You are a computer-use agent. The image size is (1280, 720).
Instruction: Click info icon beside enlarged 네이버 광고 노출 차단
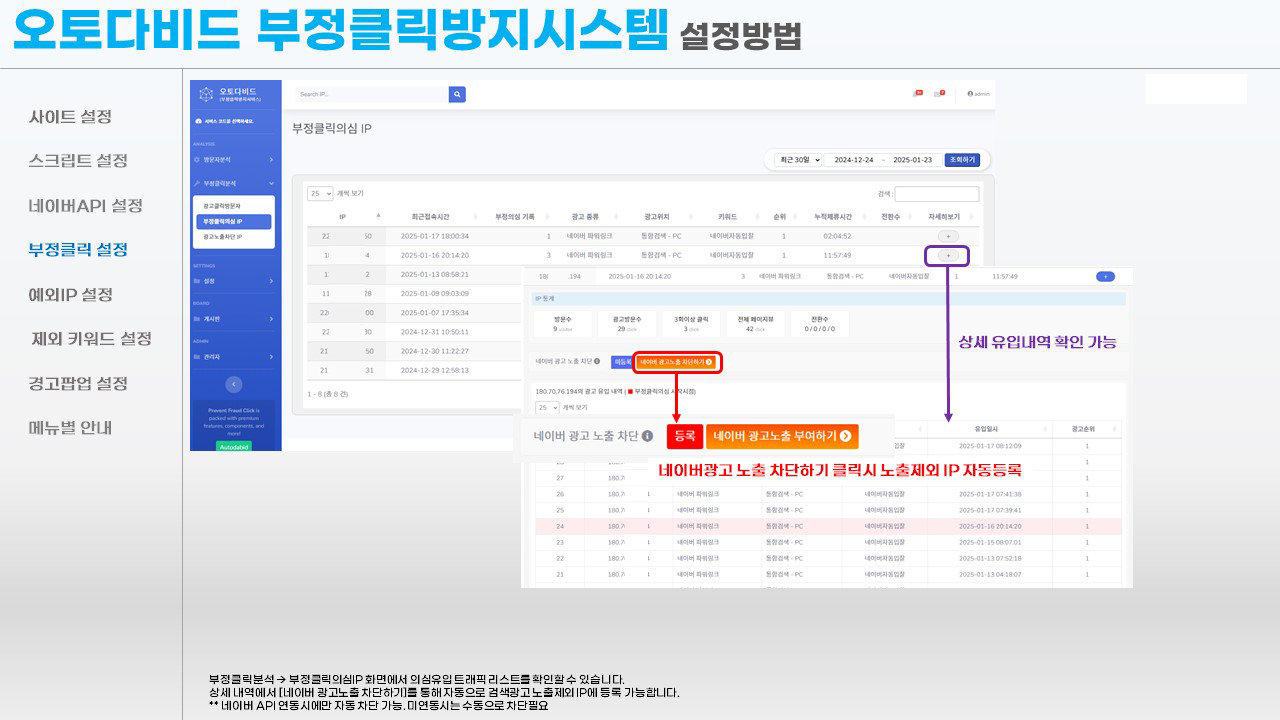pyautogui.click(x=648, y=436)
